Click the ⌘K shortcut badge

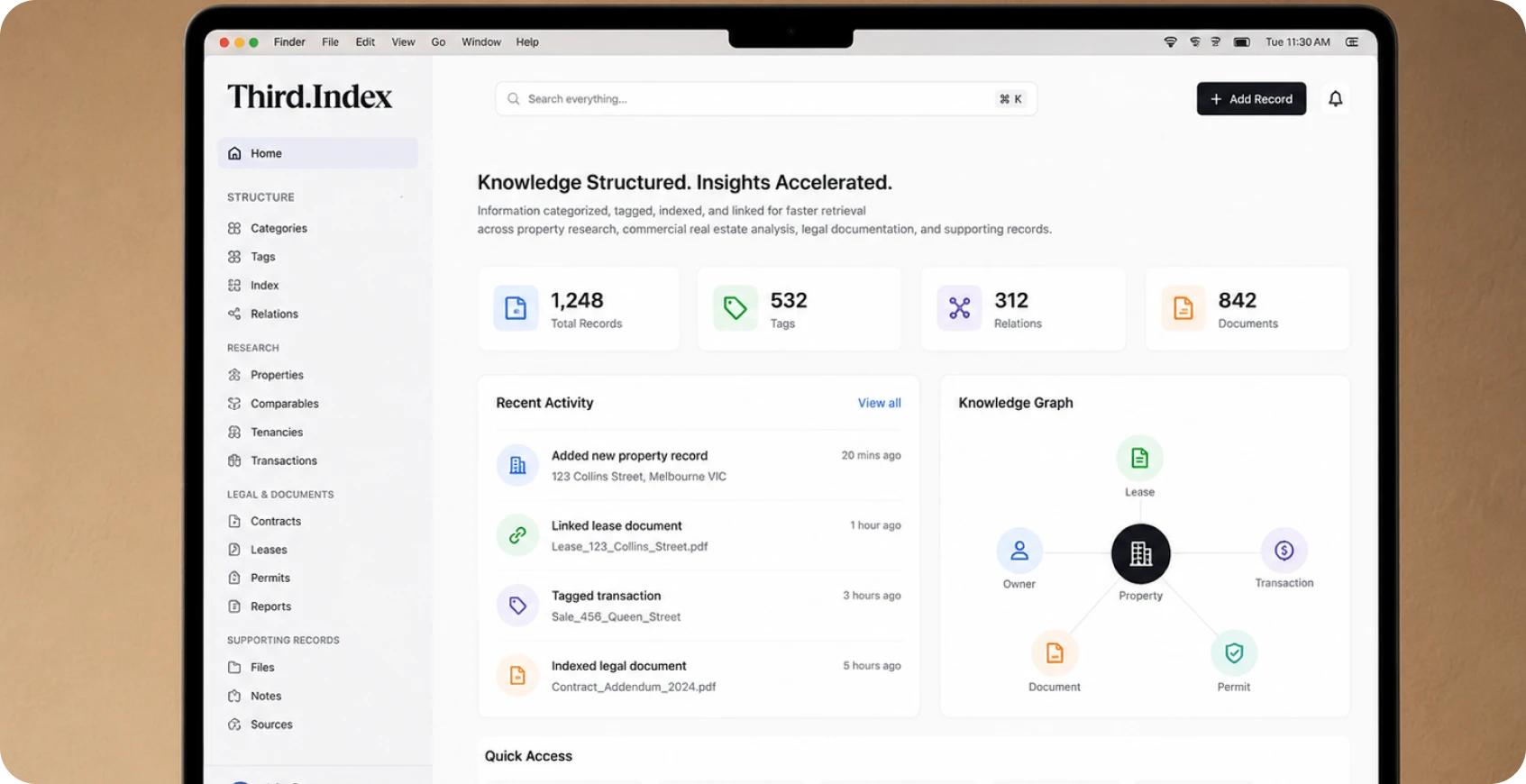[1010, 99]
